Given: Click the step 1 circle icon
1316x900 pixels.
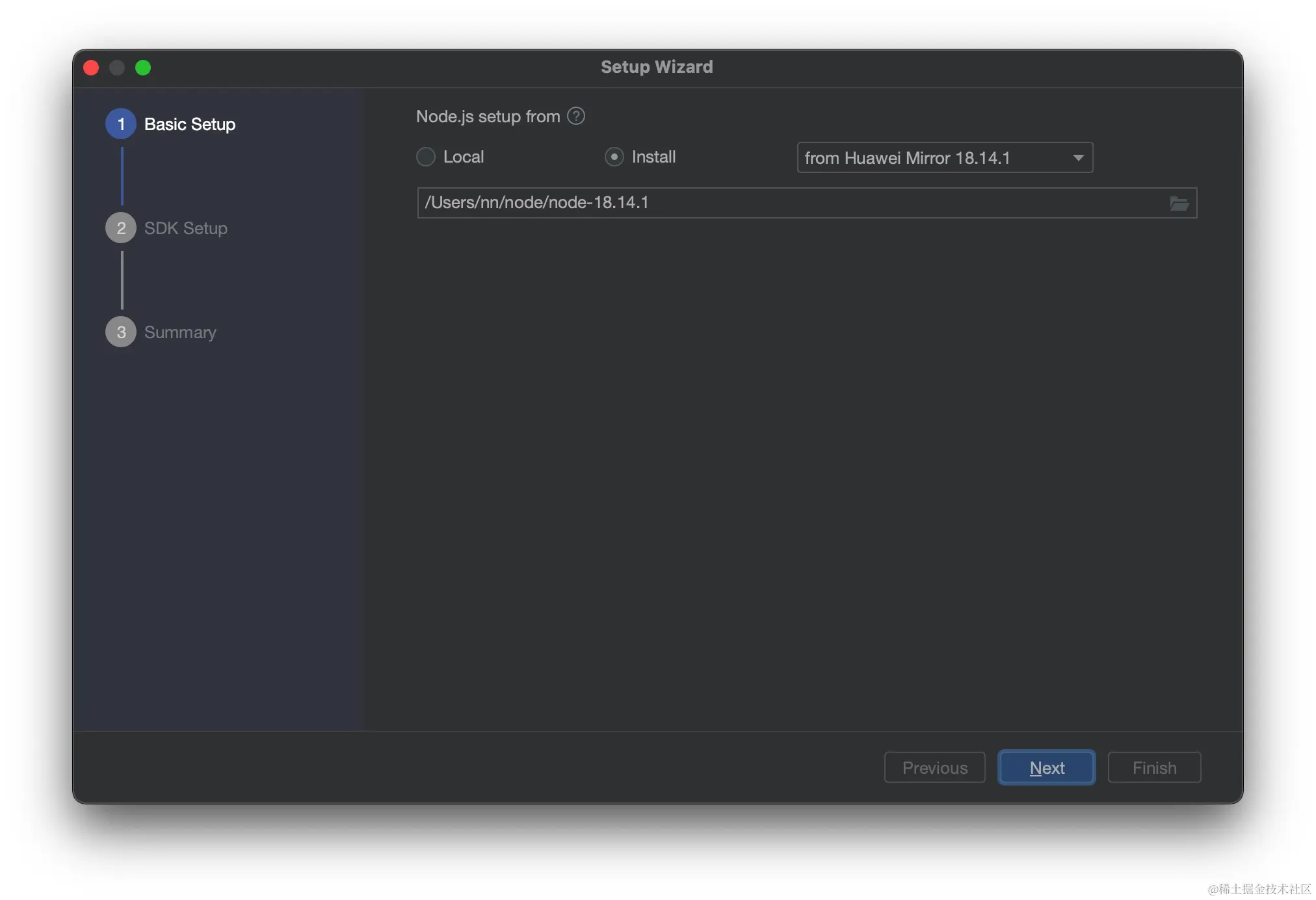Looking at the screenshot, I should click(121, 124).
